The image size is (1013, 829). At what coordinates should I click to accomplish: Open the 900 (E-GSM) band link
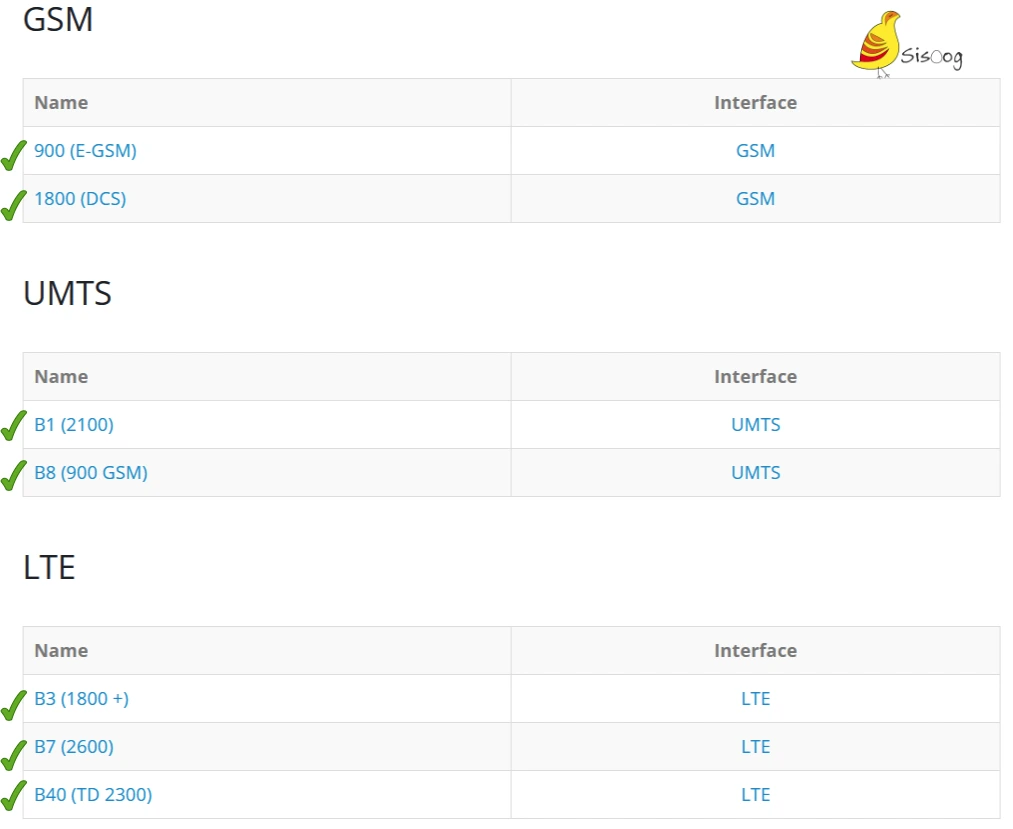[x=85, y=151]
